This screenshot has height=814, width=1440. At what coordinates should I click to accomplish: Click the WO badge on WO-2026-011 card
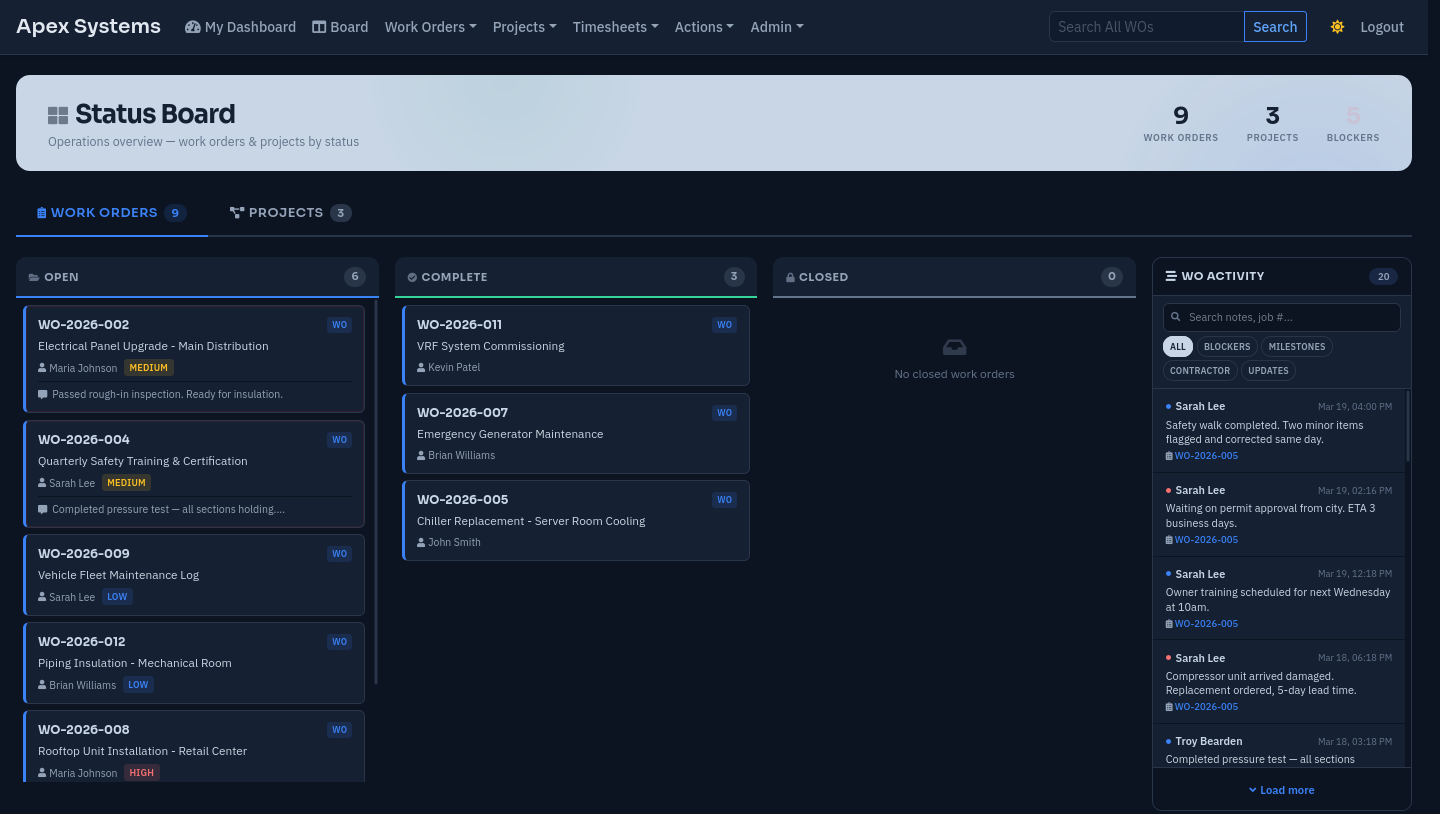[724, 325]
